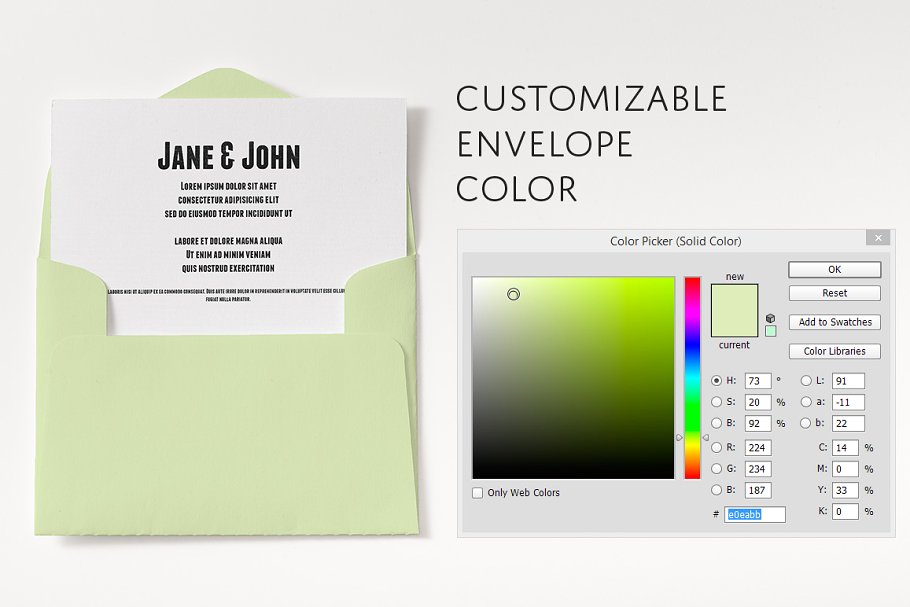Click the circle marker in the color field
Image resolution: width=910 pixels, height=607 pixels.
(513, 294)
